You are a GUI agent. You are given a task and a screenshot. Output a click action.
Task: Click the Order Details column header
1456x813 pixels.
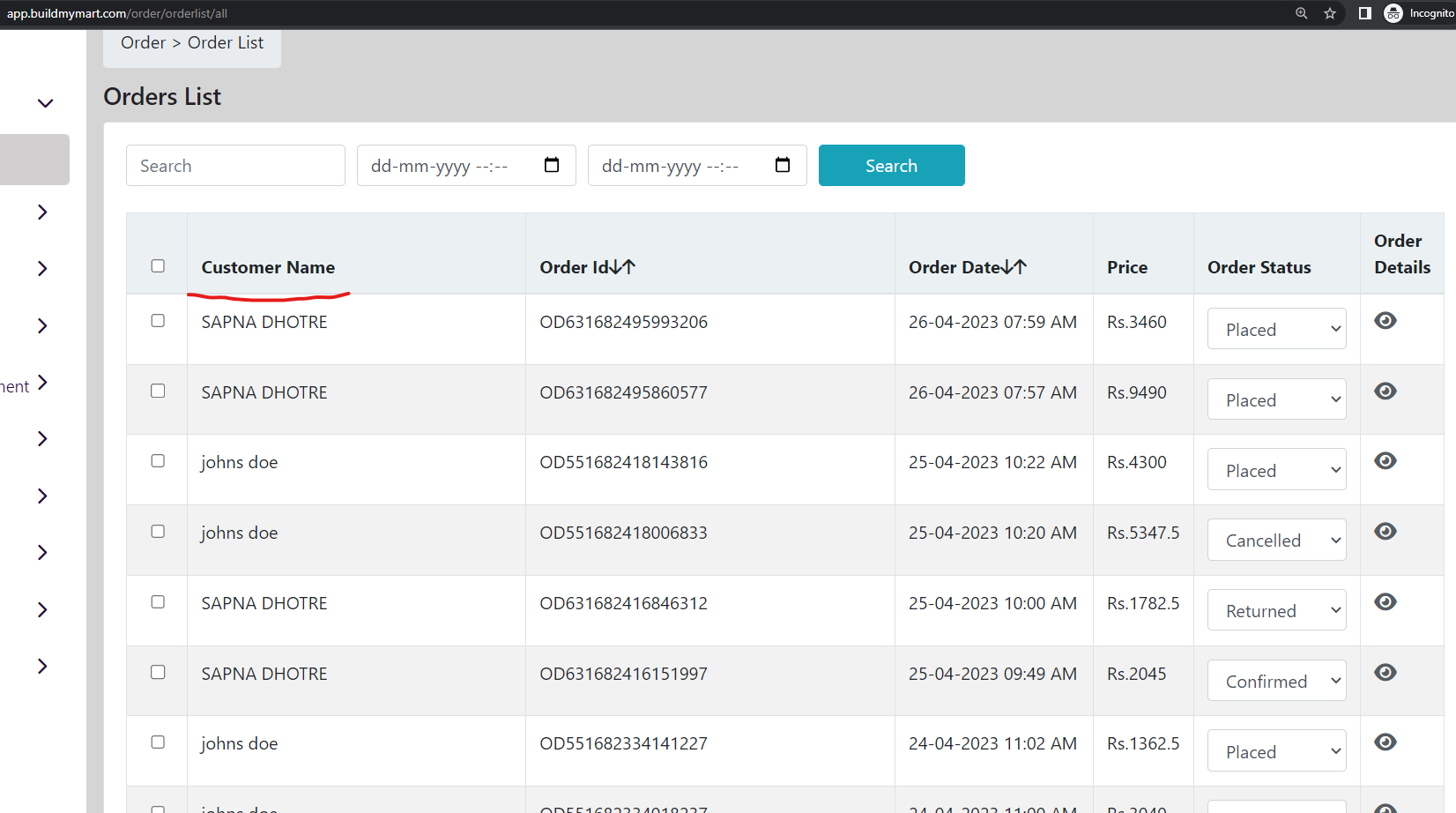click(x=1402, y=254)
